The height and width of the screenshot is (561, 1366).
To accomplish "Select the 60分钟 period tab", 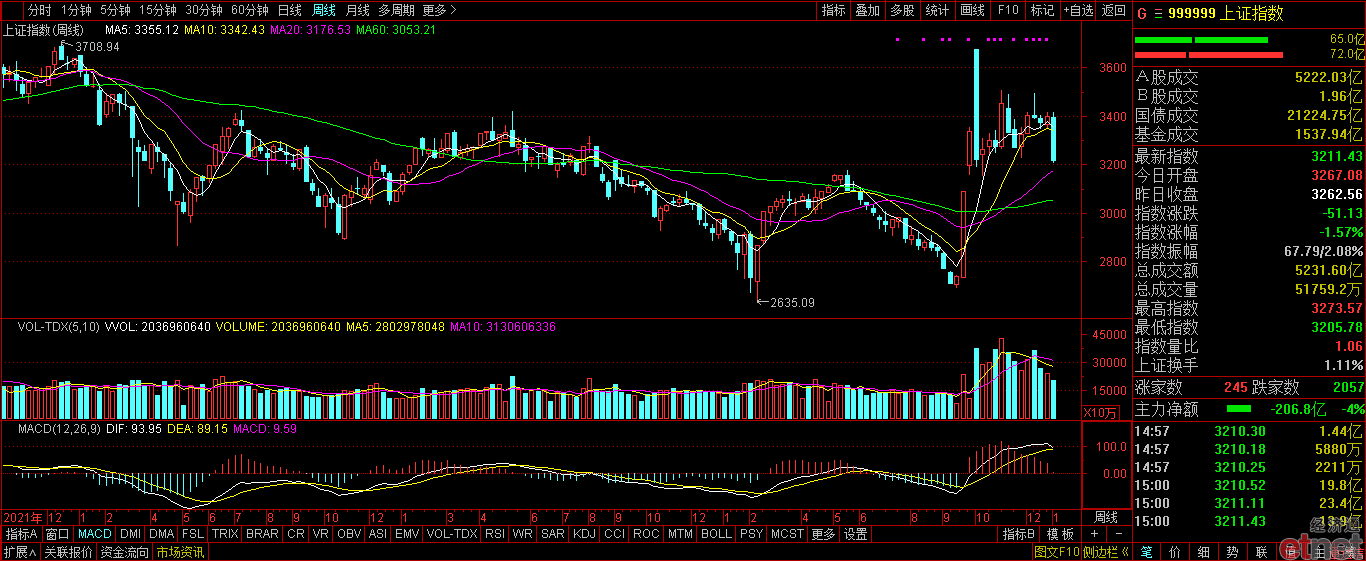I will (x=252, y=10).
